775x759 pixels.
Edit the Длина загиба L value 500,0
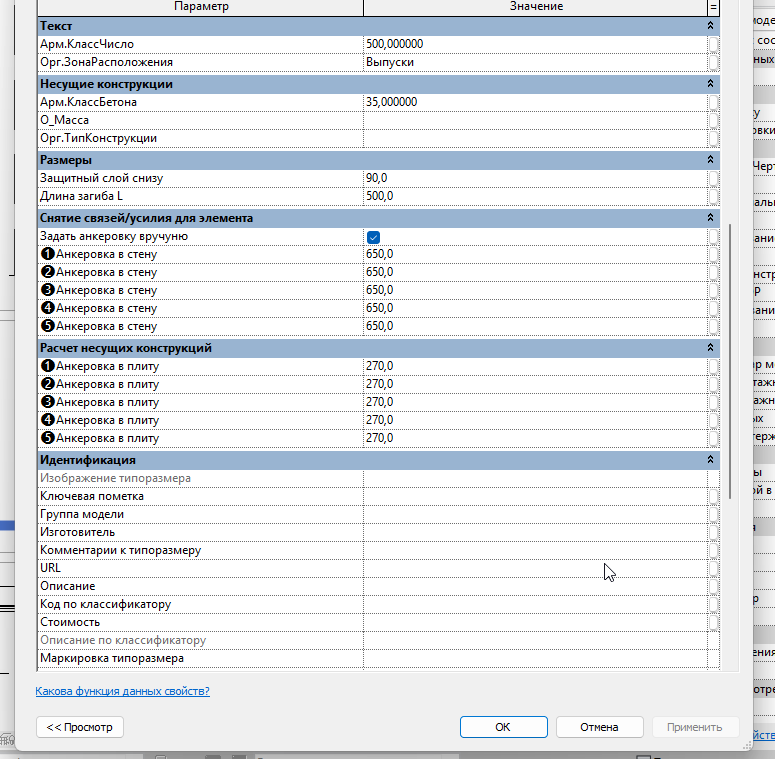536,196
